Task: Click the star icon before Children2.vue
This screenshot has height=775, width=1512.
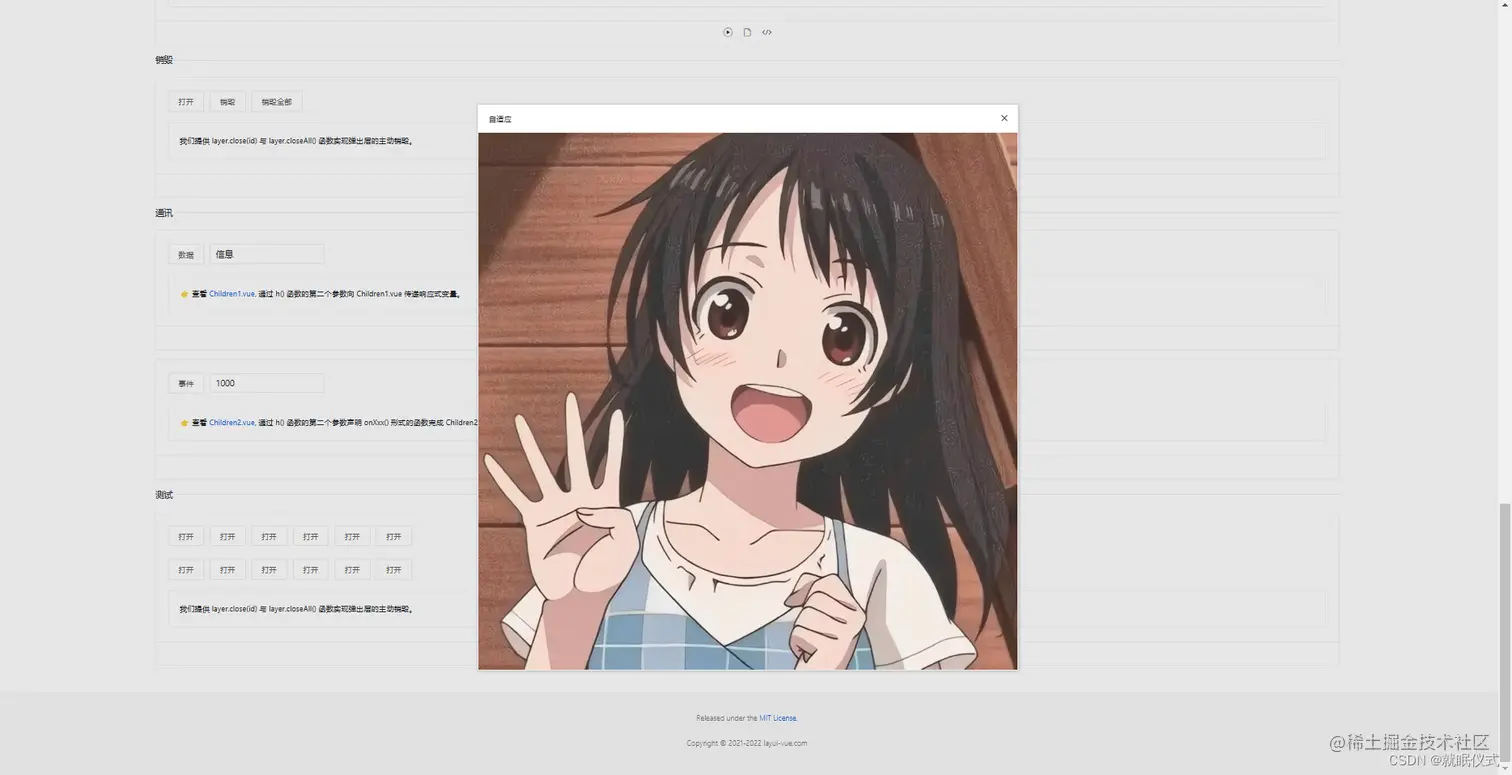Action: pyautogui.click(x=184, y=423)
